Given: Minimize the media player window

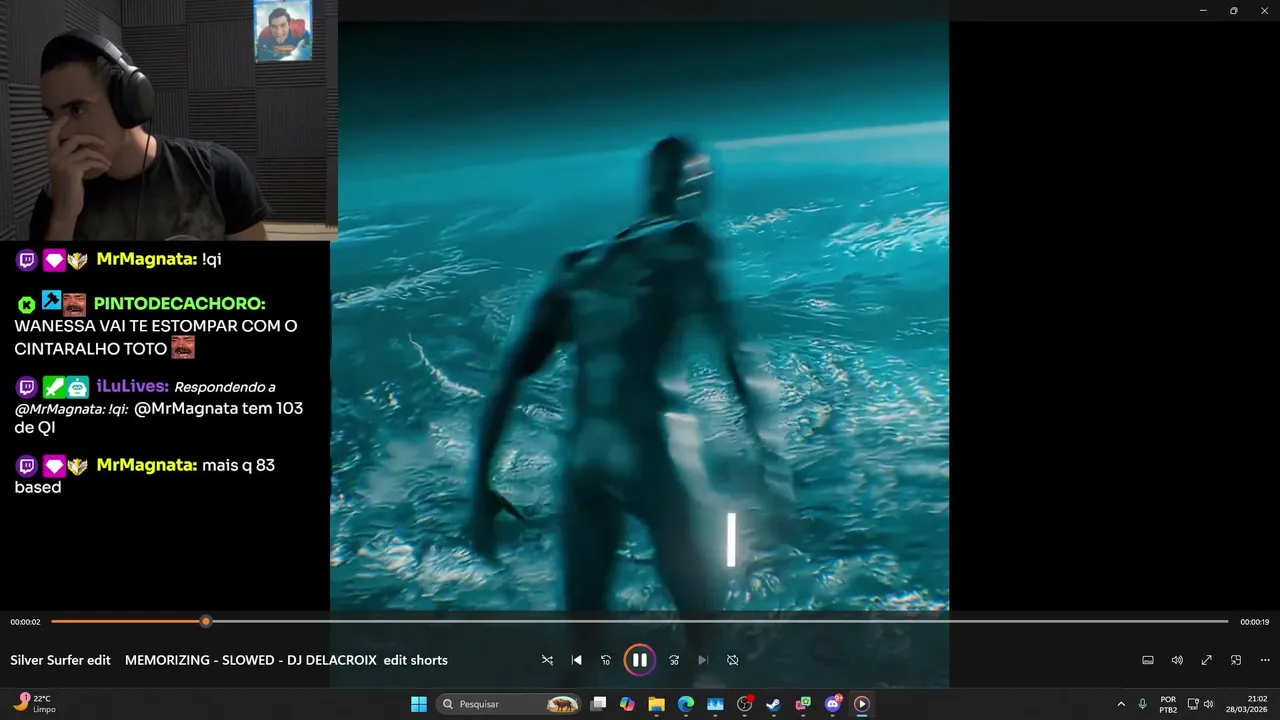Looking at the screenshot, I should [x=1203, y=10].
